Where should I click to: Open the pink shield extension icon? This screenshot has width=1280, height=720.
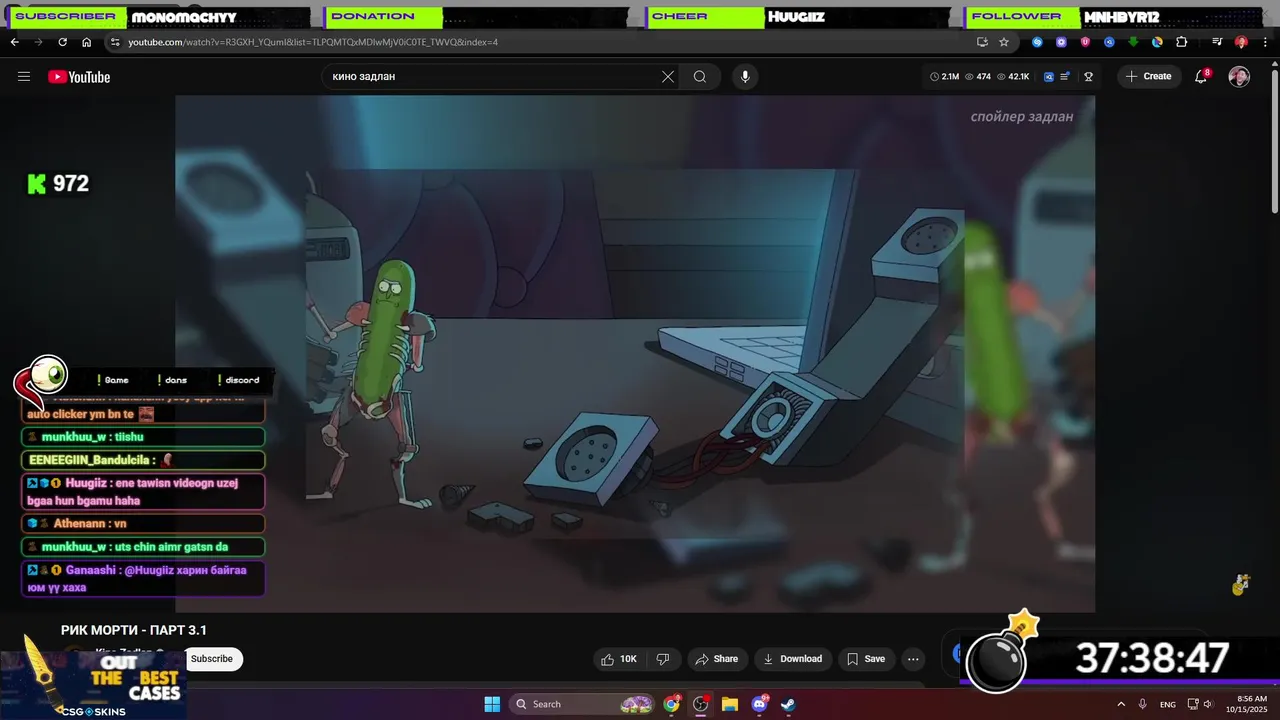click(x=1085, y=42)
